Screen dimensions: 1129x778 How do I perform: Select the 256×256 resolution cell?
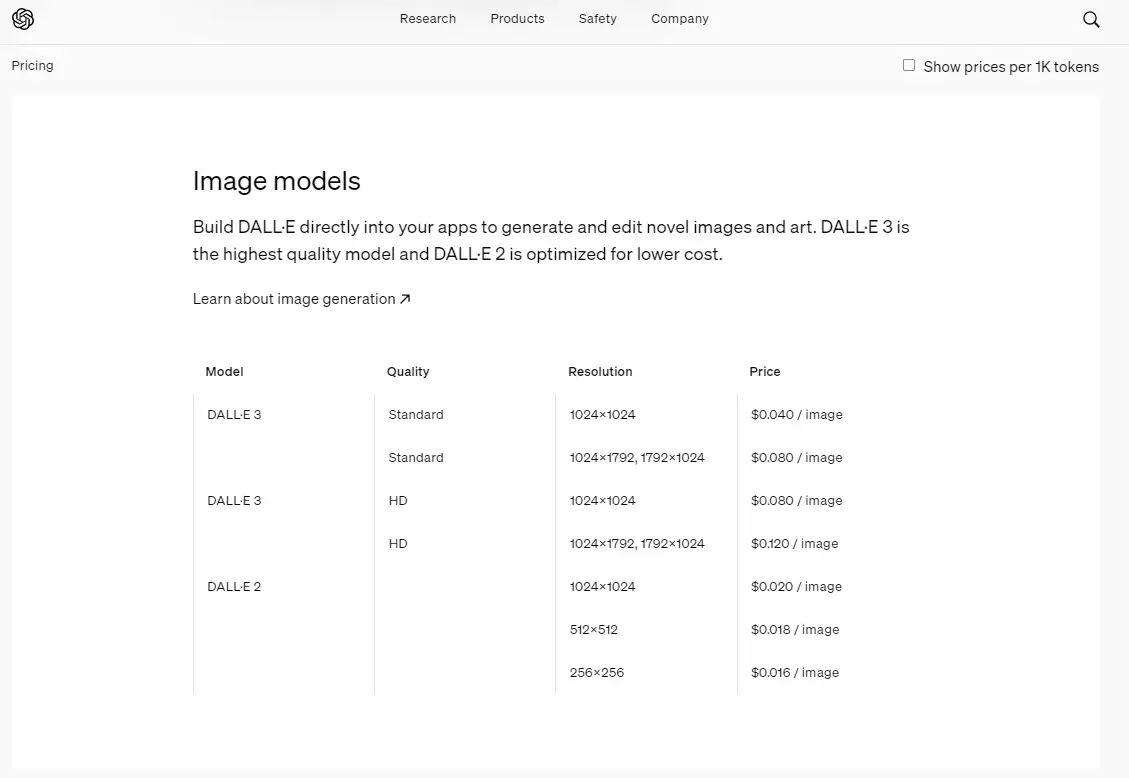click(x=596, y=672)
